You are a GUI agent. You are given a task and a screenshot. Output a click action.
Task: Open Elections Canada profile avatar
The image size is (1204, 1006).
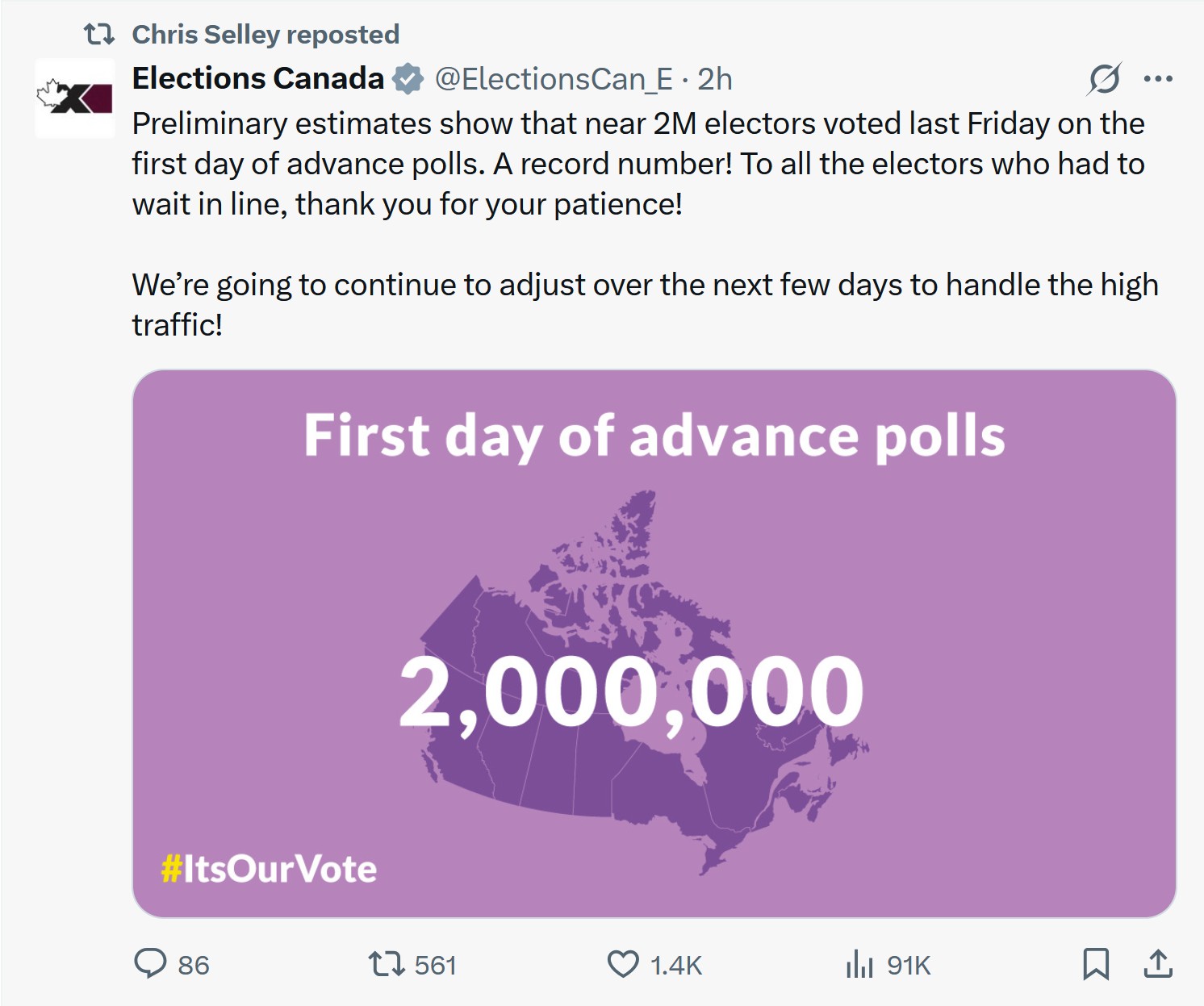[74, 98]
